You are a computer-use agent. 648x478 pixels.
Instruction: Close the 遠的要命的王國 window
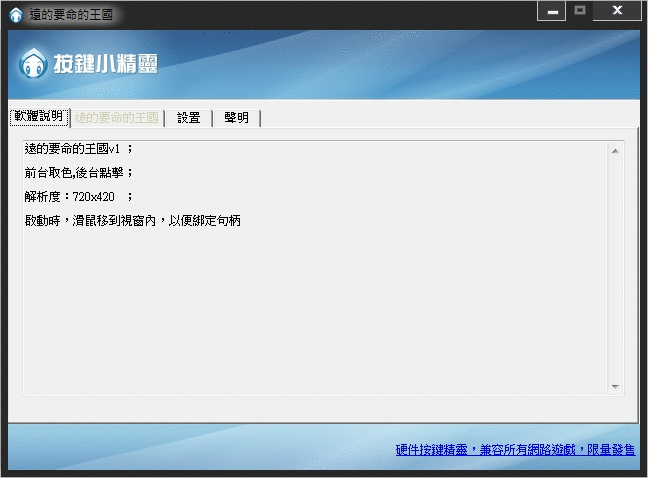coord(618,12)
